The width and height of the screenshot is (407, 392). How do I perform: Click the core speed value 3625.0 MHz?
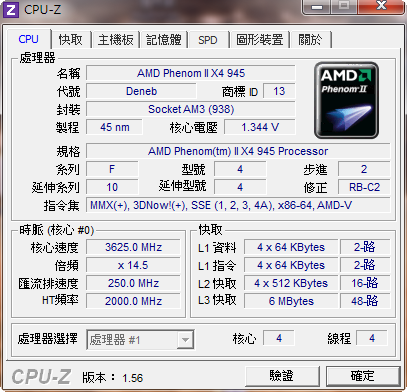click(x=133, y=247)
